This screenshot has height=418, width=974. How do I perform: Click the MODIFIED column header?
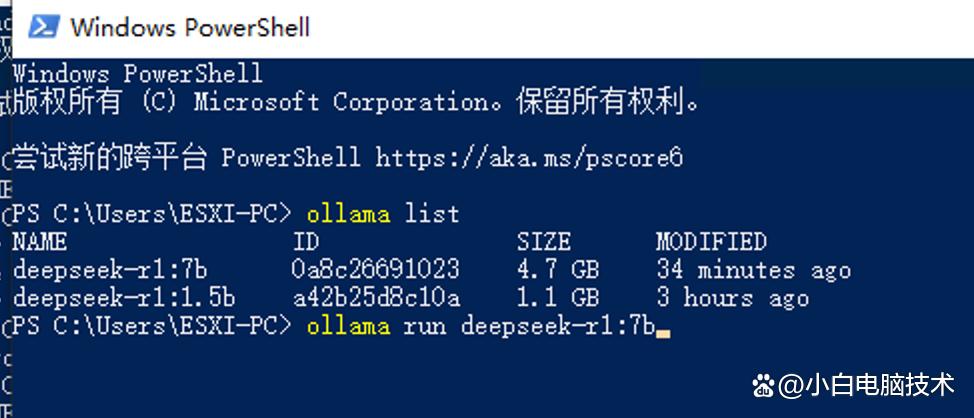click(710, 241)
